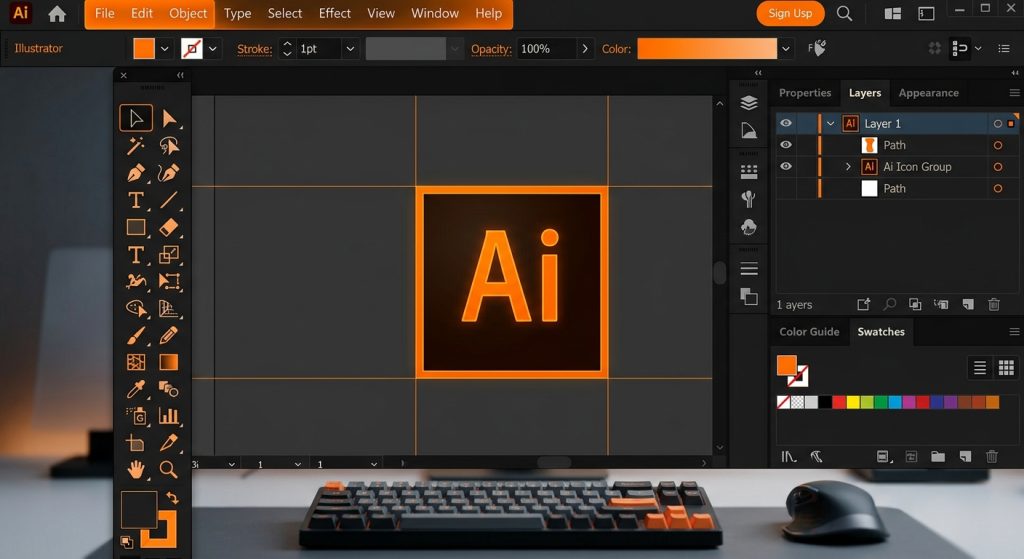Select the yellow swatch in Swatches
This screenshot has height=559, width=1024.
point(853,402)
